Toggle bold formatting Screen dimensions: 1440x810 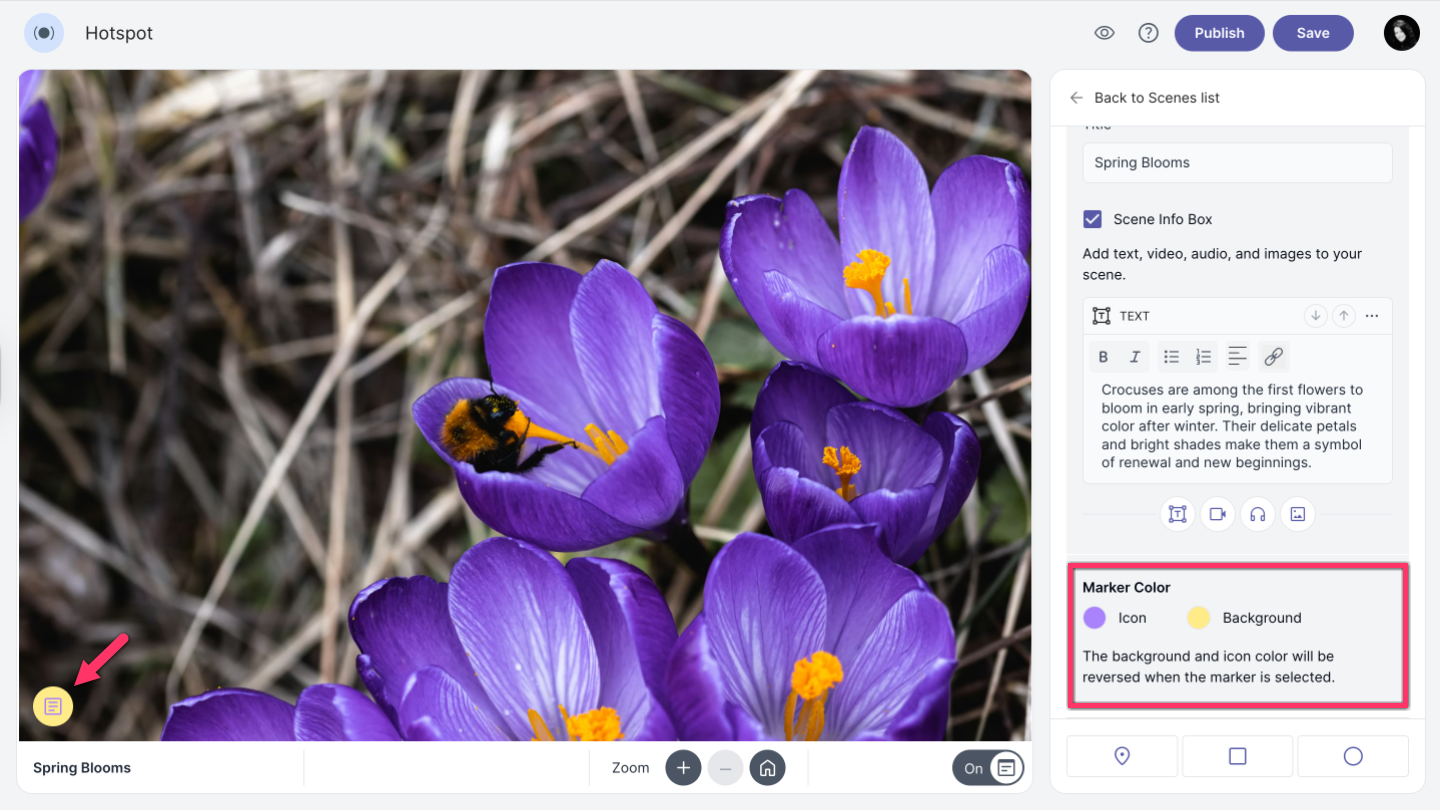point(1104,357)
